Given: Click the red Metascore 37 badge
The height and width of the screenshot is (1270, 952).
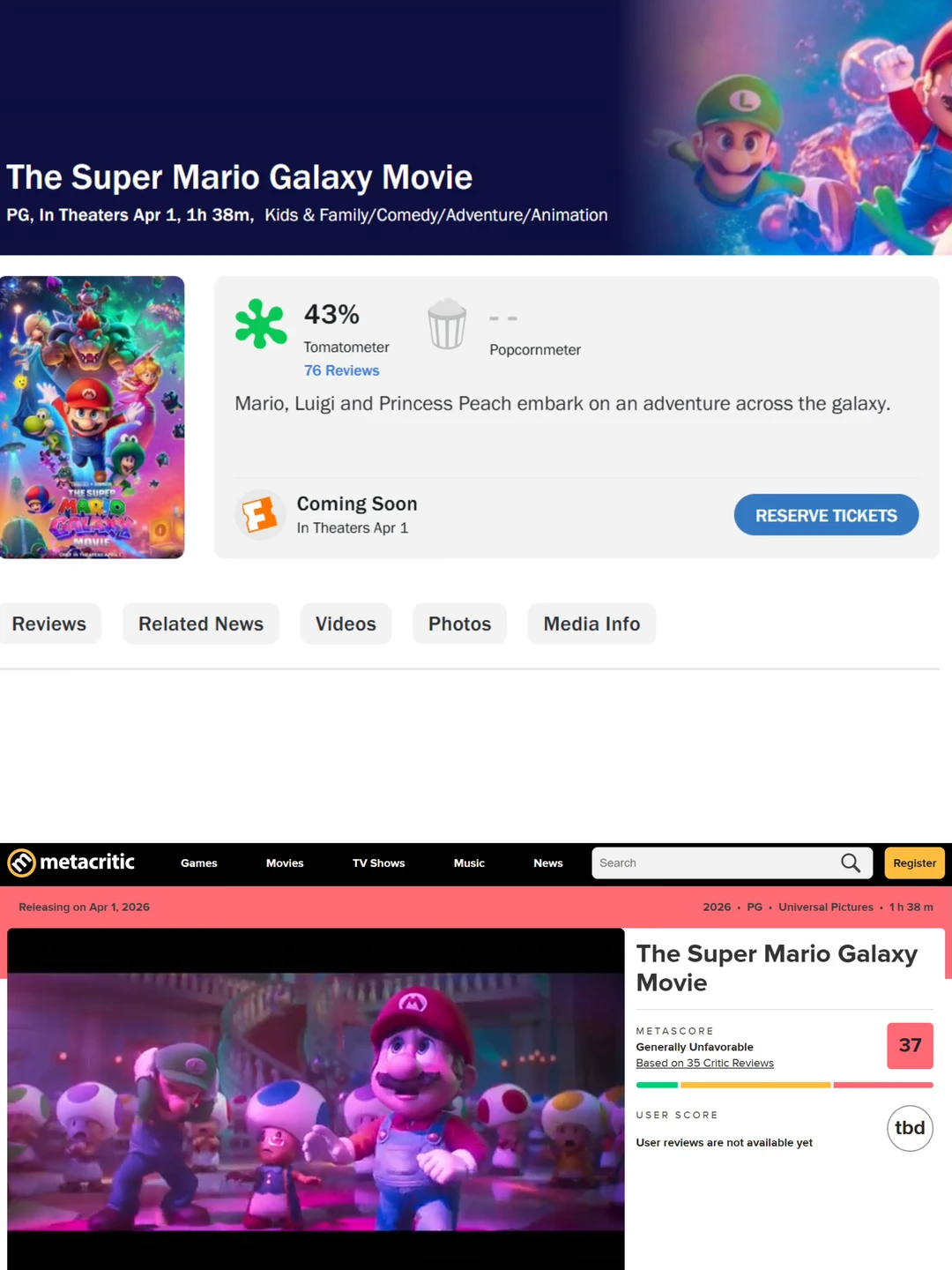Looking at the screenshot, I should point(910,1045).
